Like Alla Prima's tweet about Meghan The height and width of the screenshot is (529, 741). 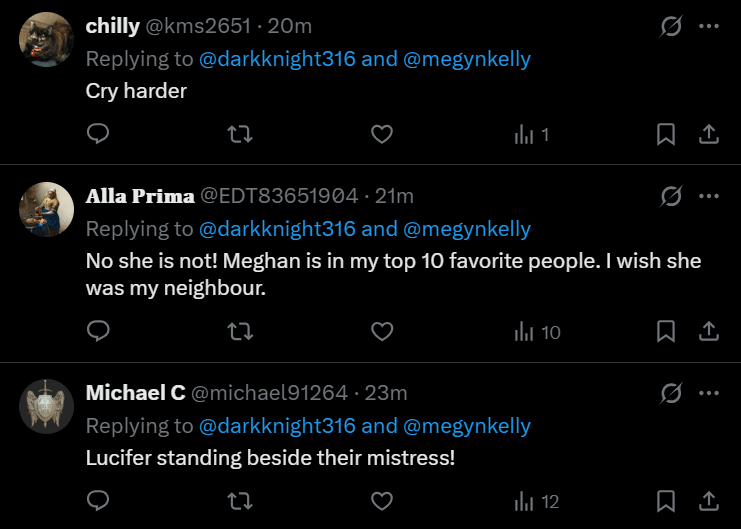[x=381, y=331]
